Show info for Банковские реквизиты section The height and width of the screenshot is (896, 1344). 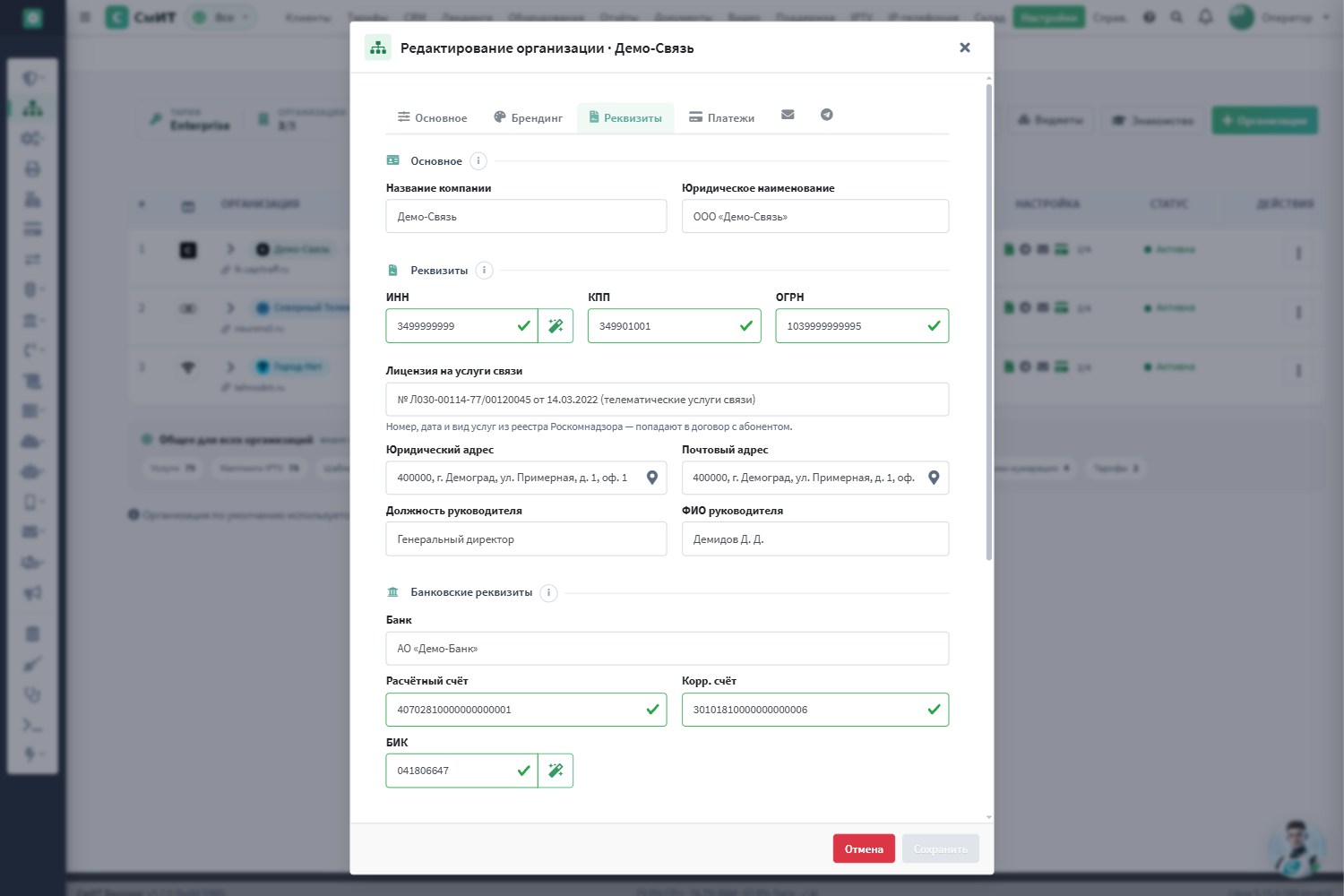548,593
